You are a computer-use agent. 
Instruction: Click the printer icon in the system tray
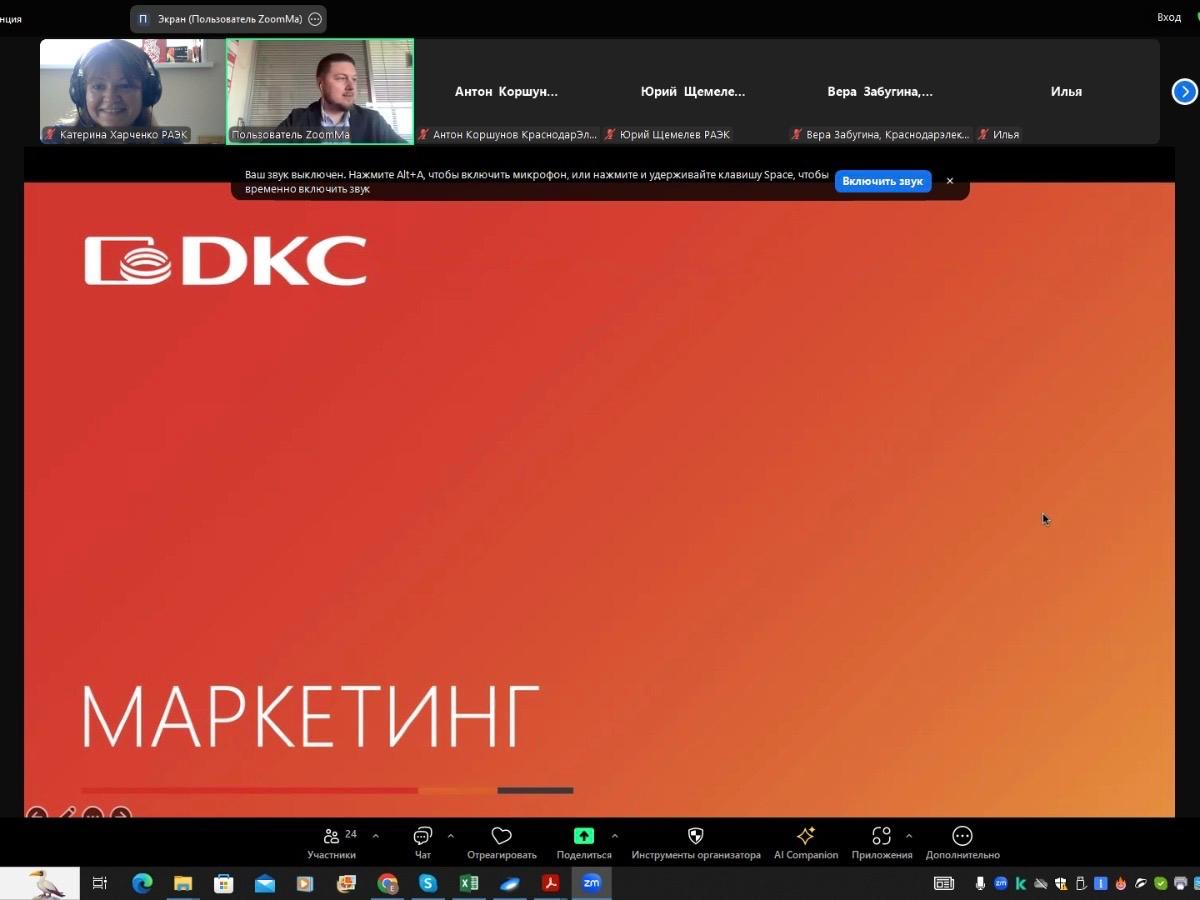coord(1181,883)
